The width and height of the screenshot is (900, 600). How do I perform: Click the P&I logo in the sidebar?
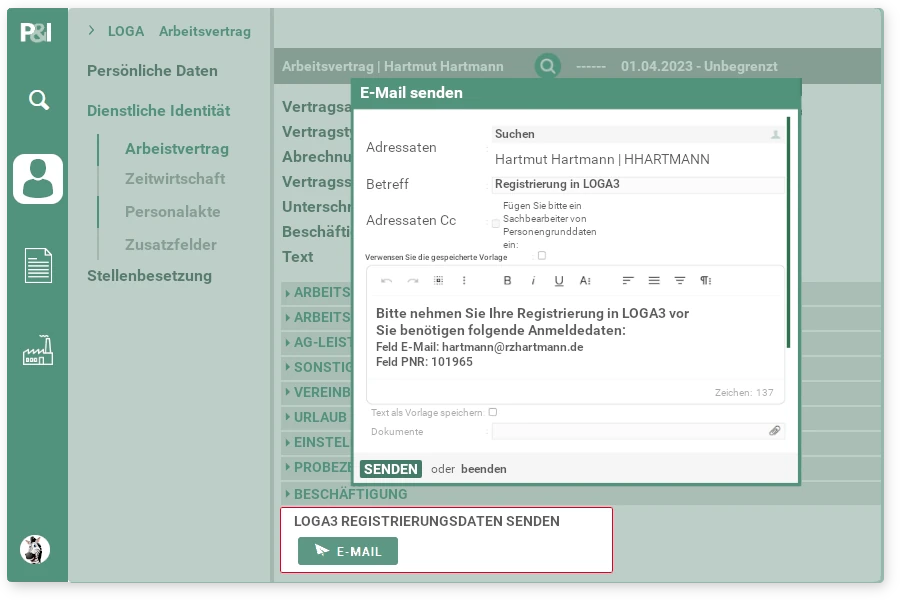pyautogui.click(x=36, y=32)
